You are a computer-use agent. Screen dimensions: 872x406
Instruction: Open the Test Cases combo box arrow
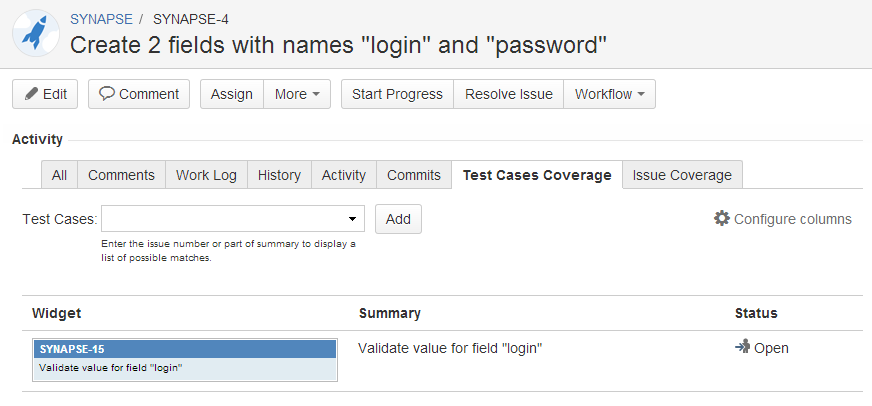coord(353,218)
